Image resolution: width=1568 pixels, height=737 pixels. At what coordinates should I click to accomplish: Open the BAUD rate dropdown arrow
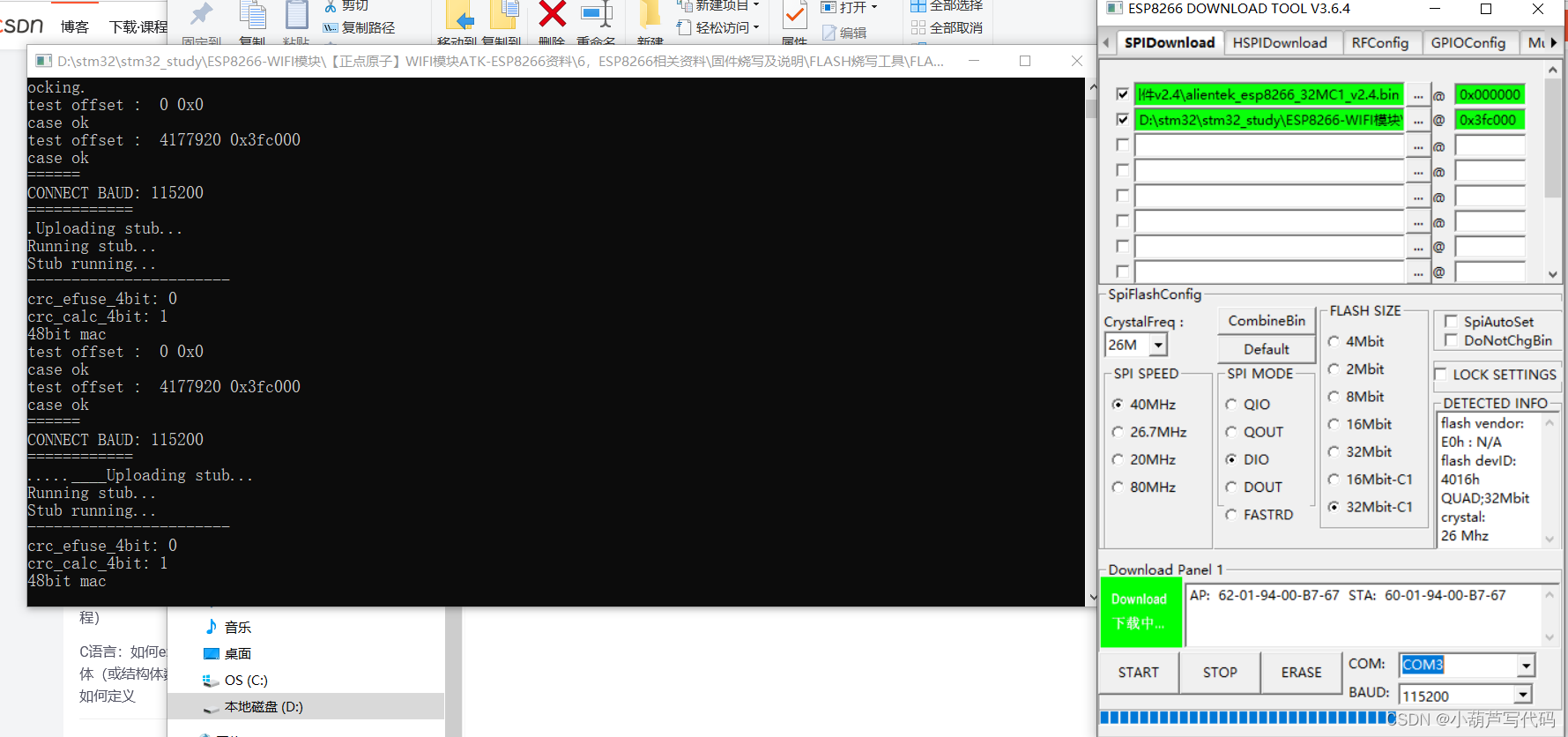[x=1522, y=695]
